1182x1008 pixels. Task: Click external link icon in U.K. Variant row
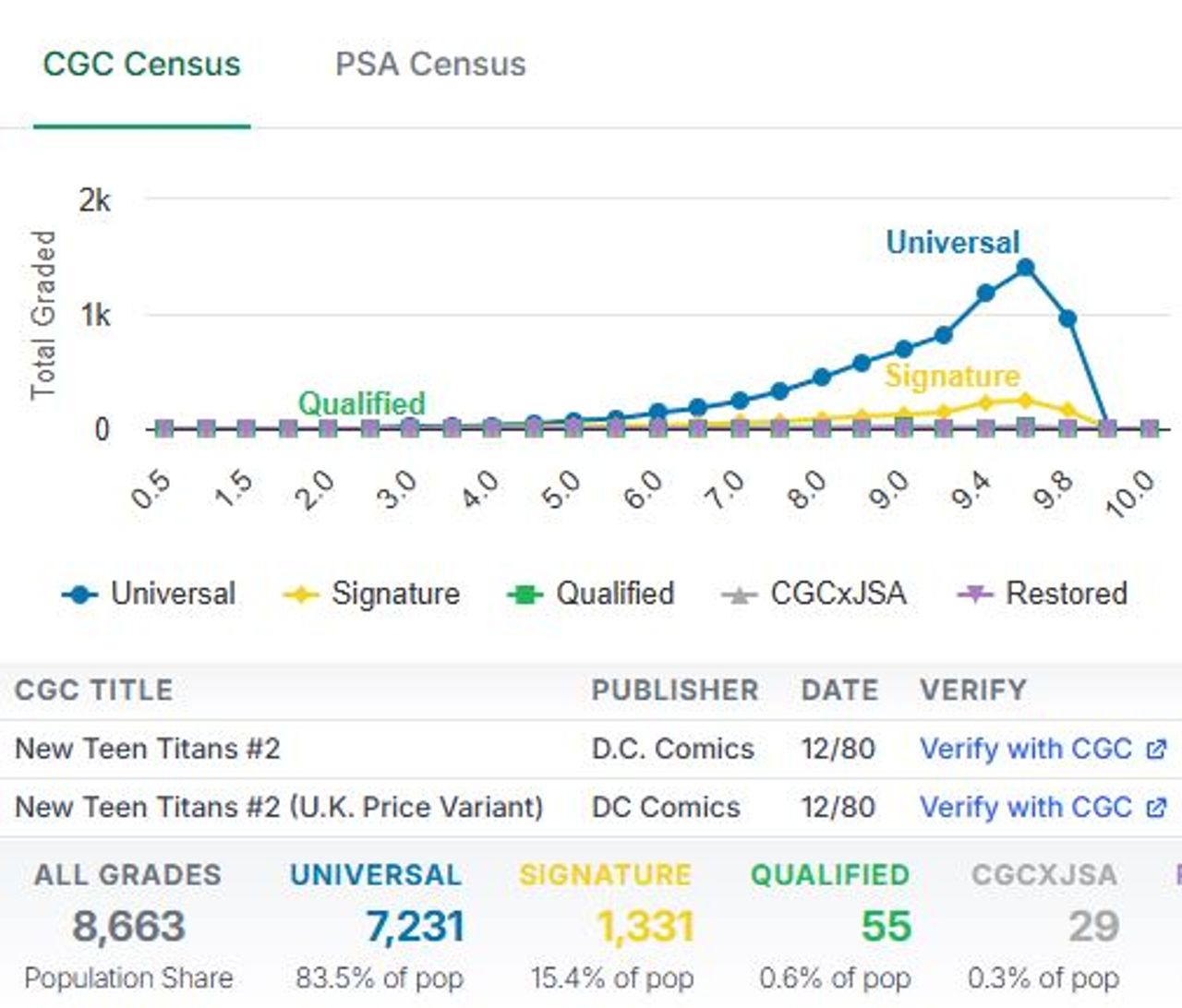[1156, 808]
